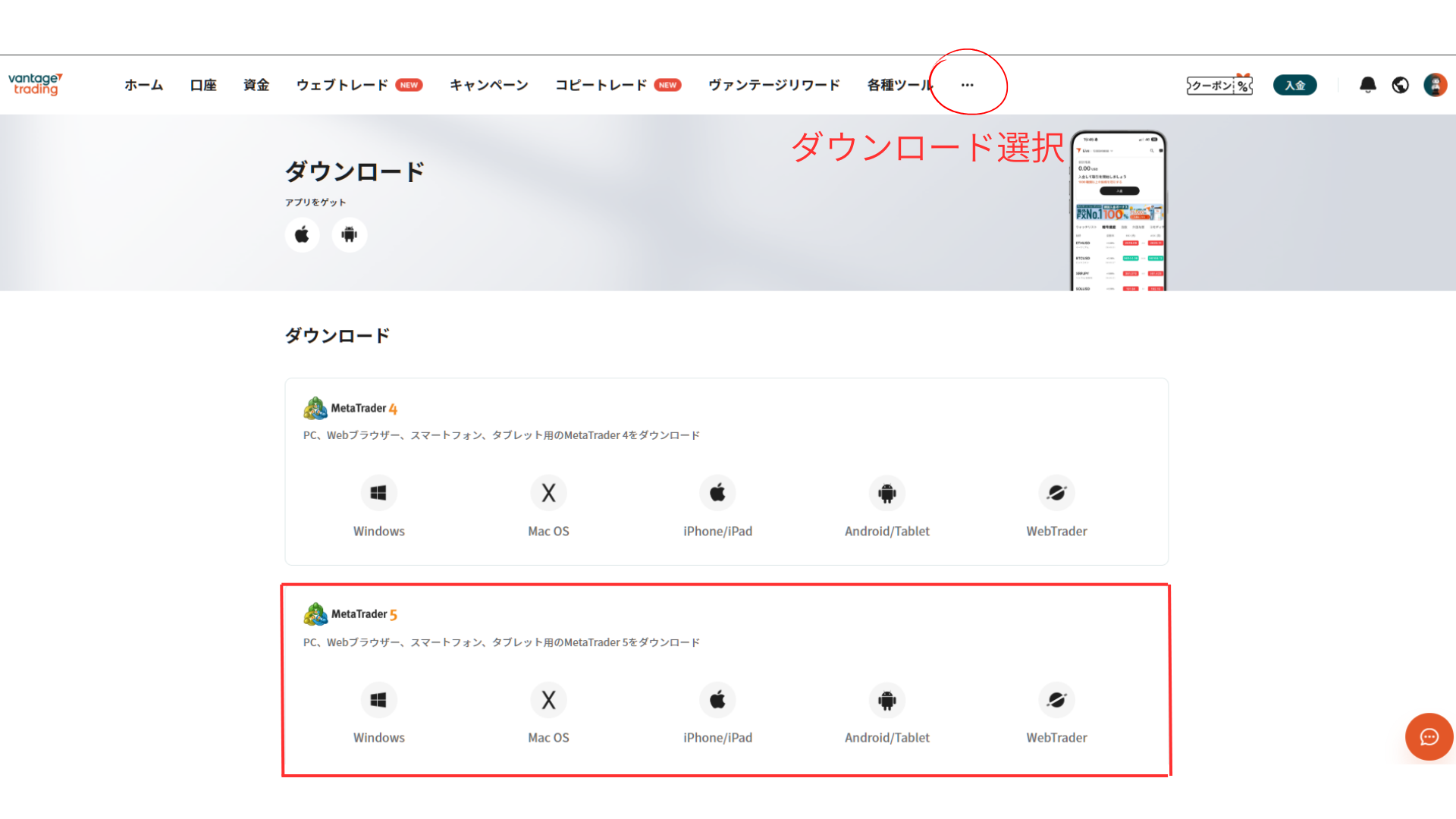Click the アプリをゲット text
The width and height of the screenshot is (1456, 819).
click(x=315, y=202)
